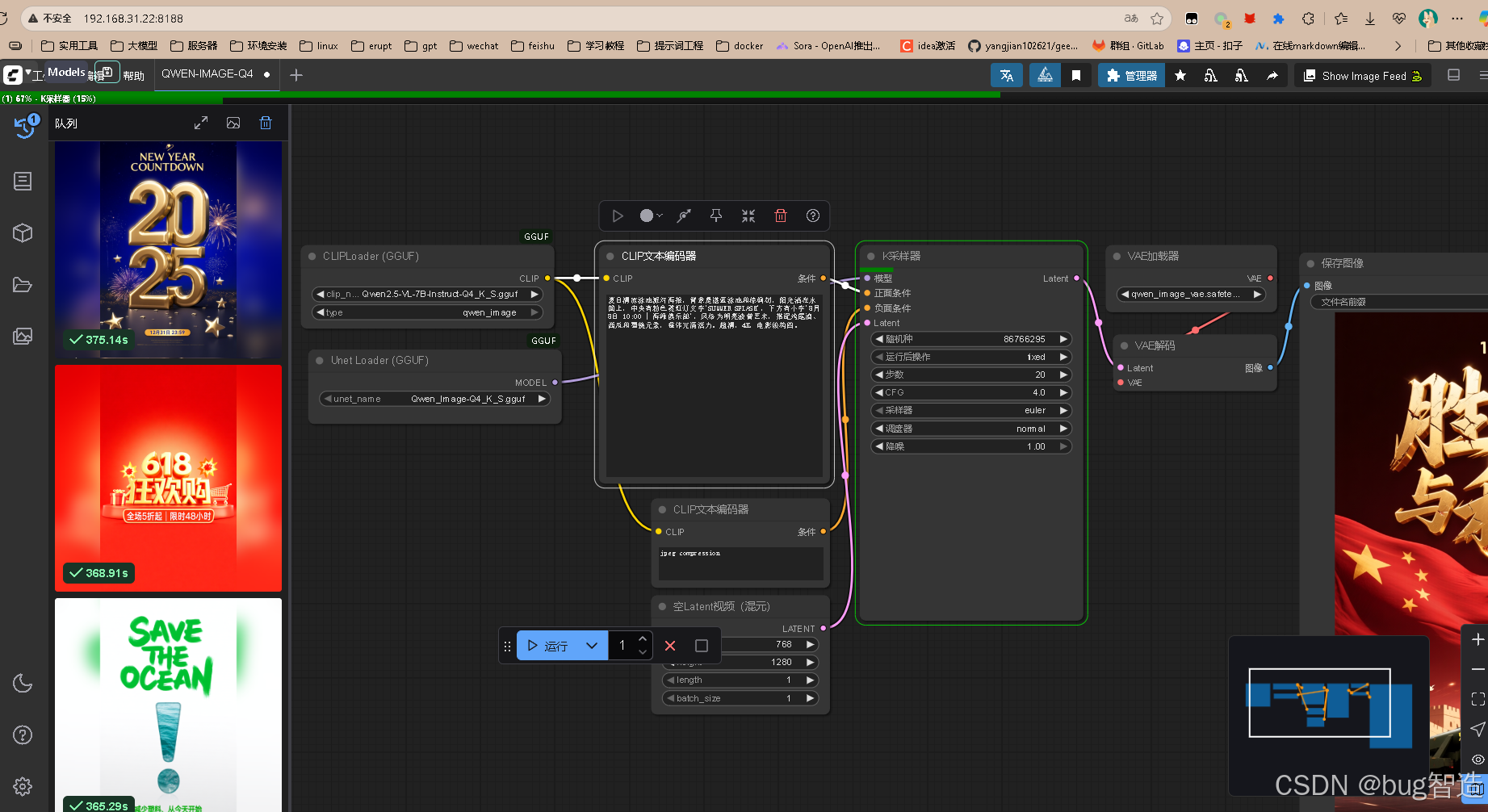The height and width of the screenshot is (812, 1488).
Task: Open settings gear icon in sidebar
Action: (x=23, y=786)
